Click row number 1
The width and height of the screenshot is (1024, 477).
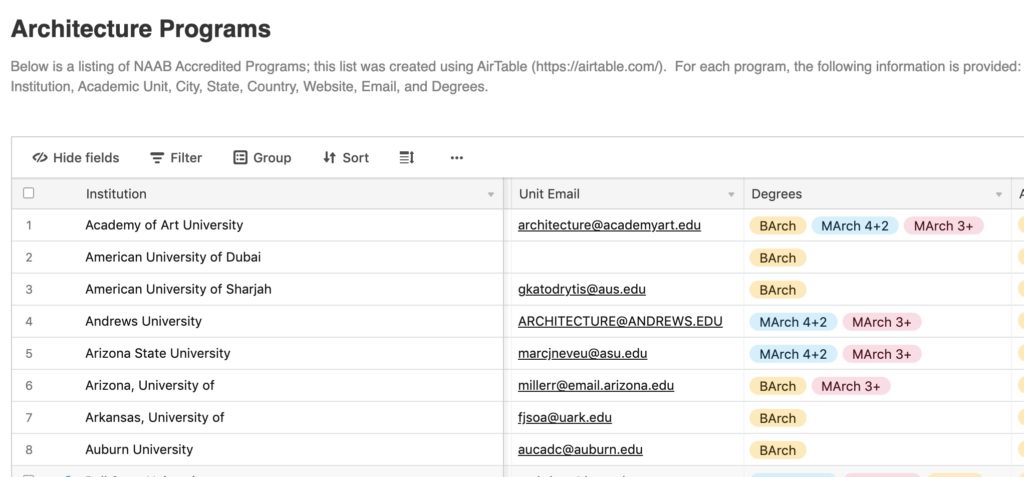click(x=29, y=225)
